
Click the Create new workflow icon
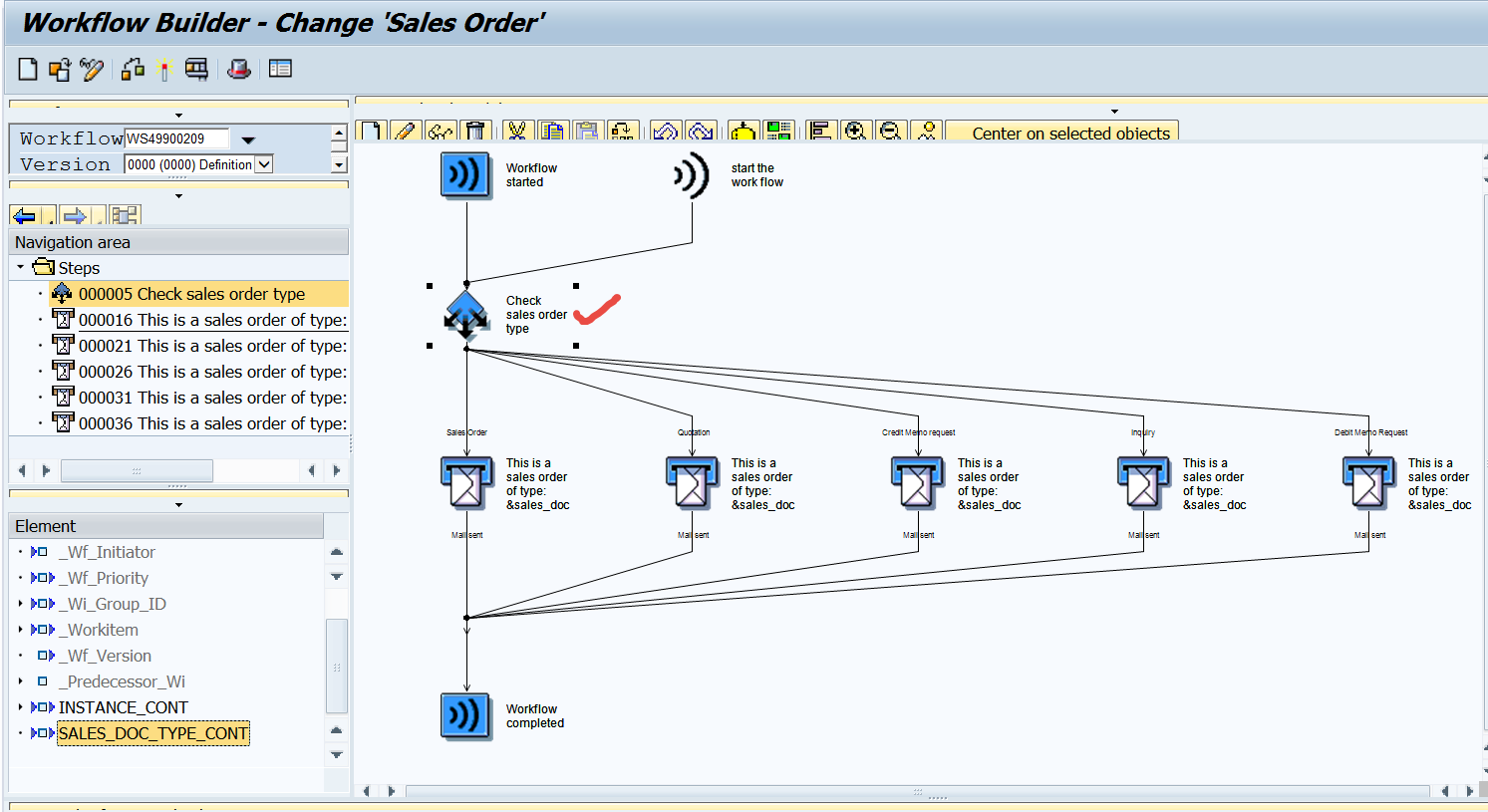[28, 69]
